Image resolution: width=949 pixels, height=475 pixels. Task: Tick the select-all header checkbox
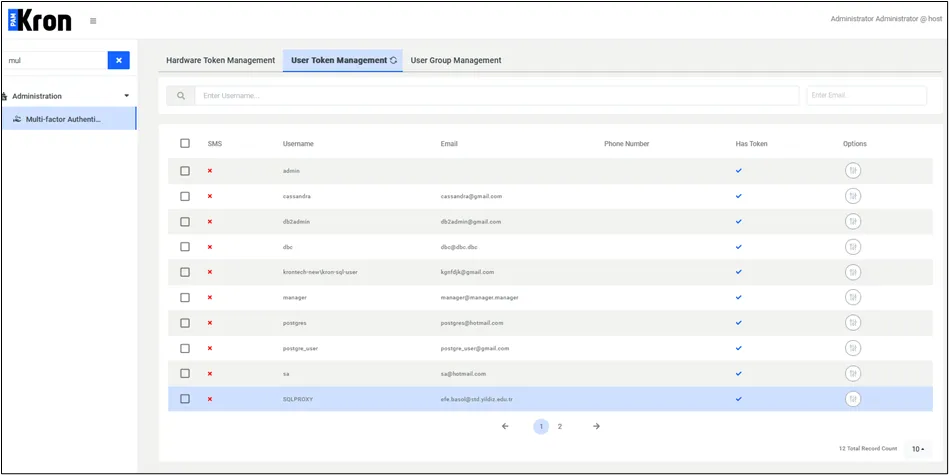(x=185, y=143)
